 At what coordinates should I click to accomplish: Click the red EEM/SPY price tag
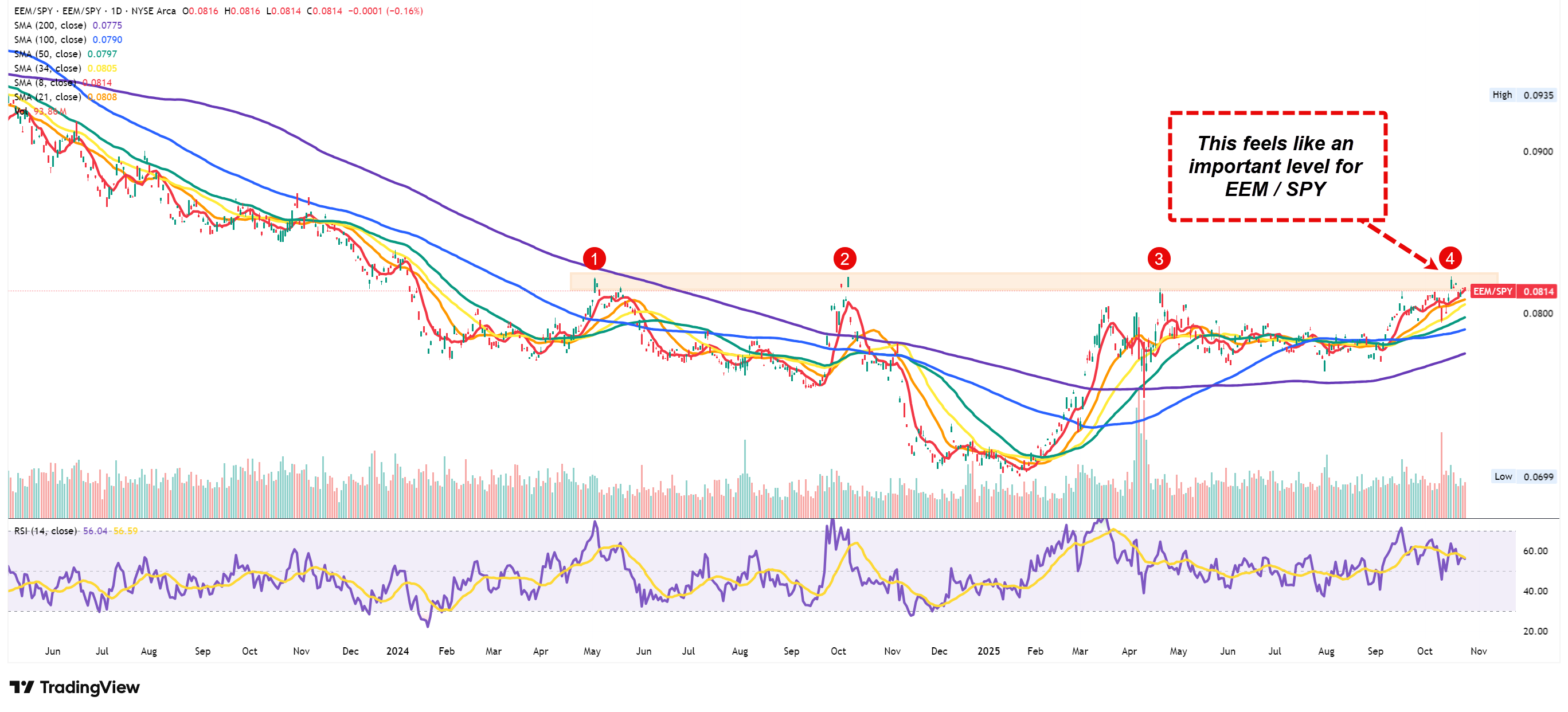pyautogui.click(x=1492, y=291)
